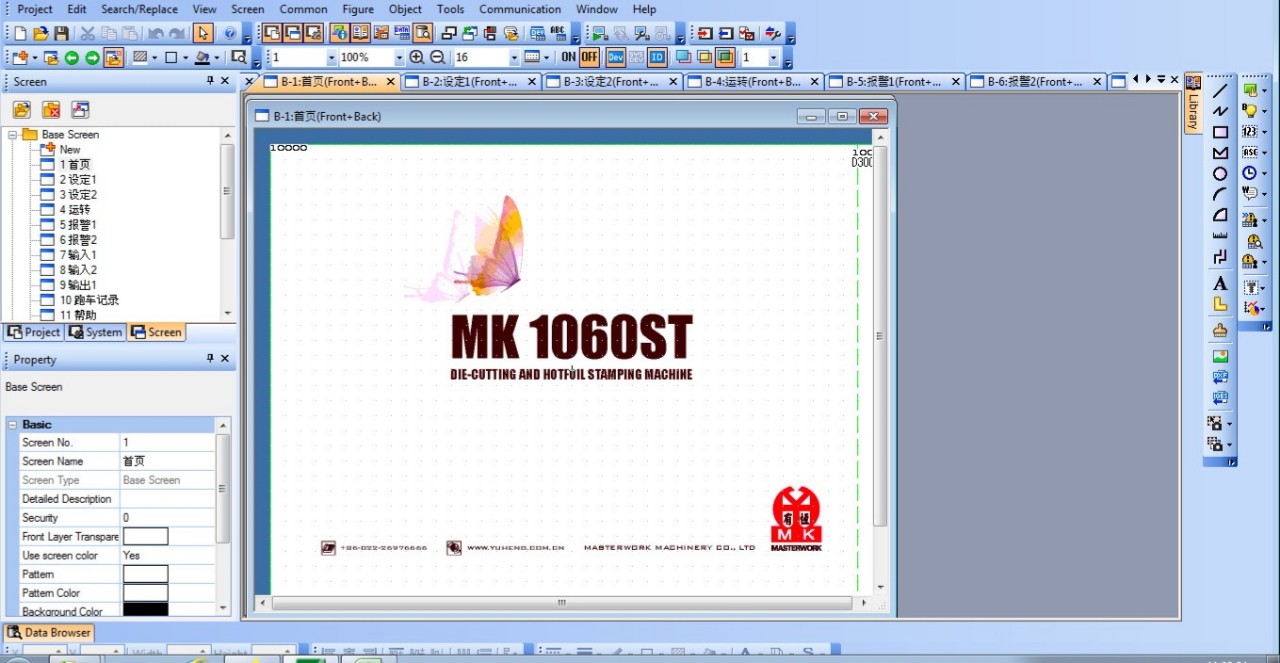Go to previous screen with green left arrow
The image size is (1280, 663).
(72, 58)
